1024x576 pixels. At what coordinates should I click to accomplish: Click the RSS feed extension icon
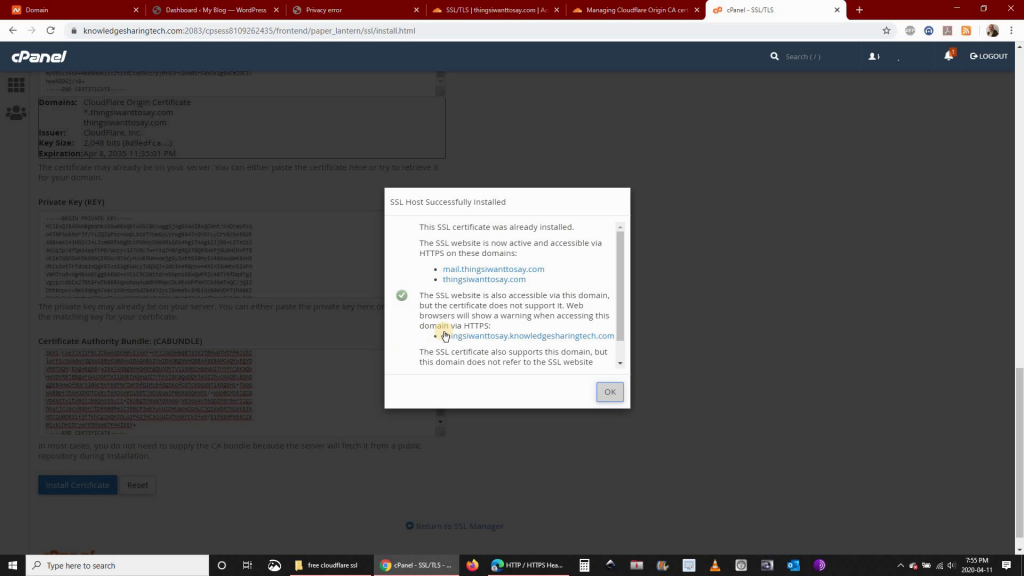click(966, 31)
